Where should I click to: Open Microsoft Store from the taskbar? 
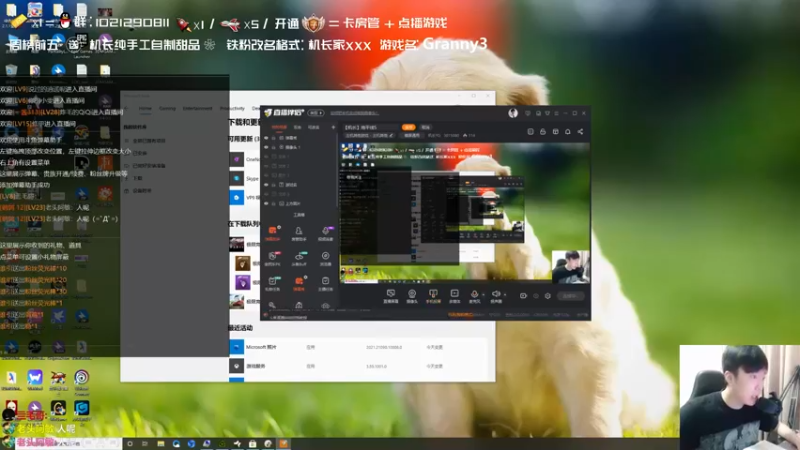pos(253,444)
